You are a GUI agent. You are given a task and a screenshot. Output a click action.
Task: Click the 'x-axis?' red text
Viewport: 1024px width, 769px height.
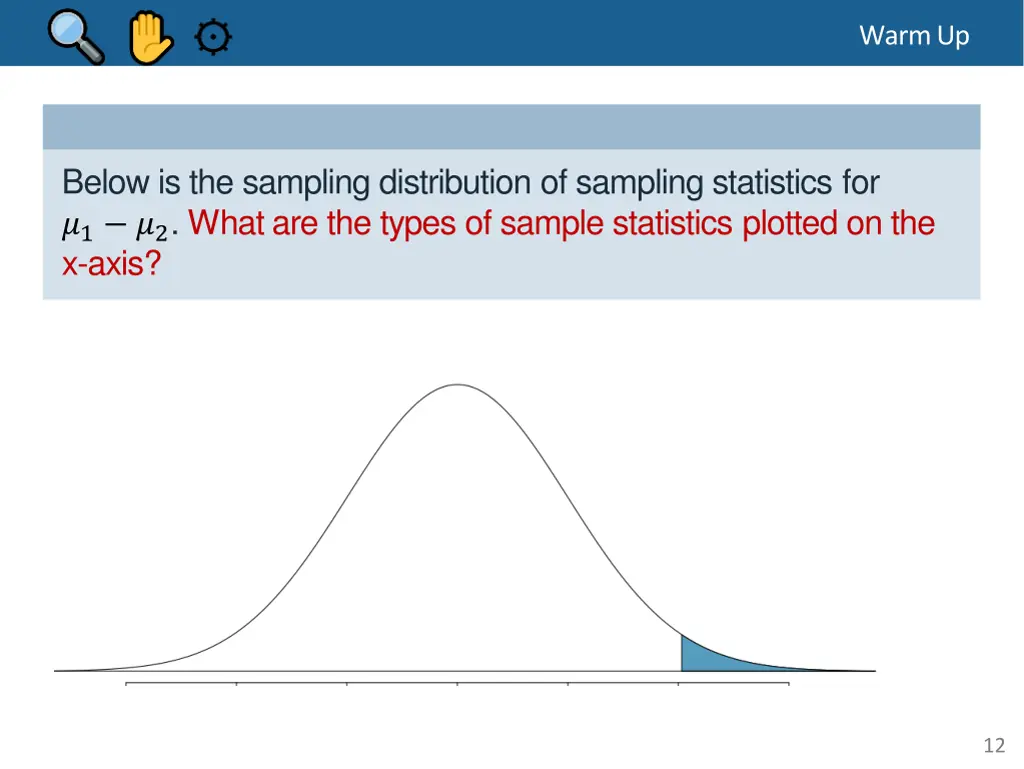[111, 264]
